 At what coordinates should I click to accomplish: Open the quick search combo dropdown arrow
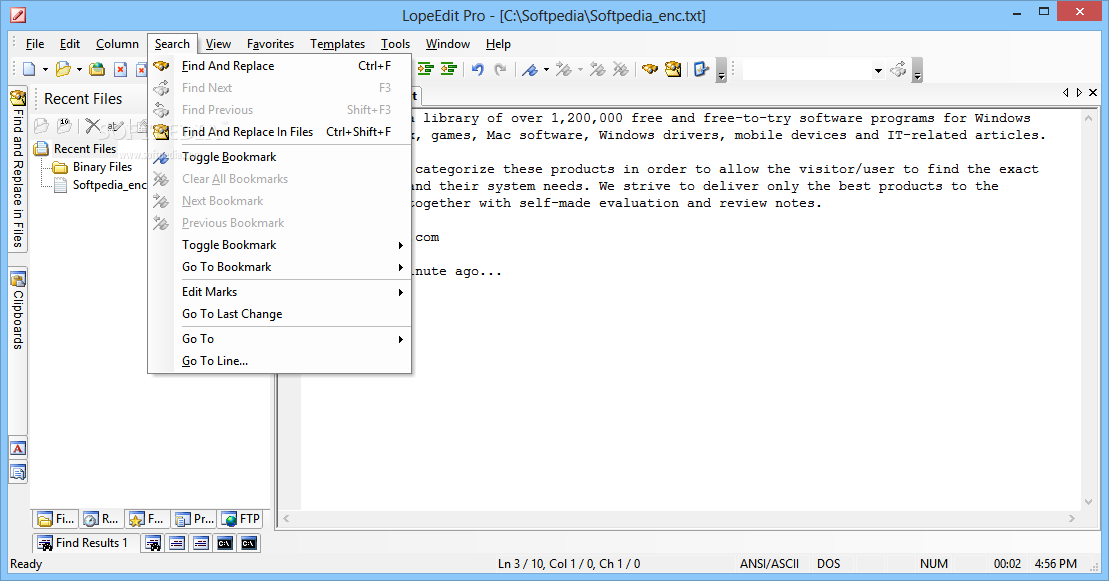tap(878, 70)
